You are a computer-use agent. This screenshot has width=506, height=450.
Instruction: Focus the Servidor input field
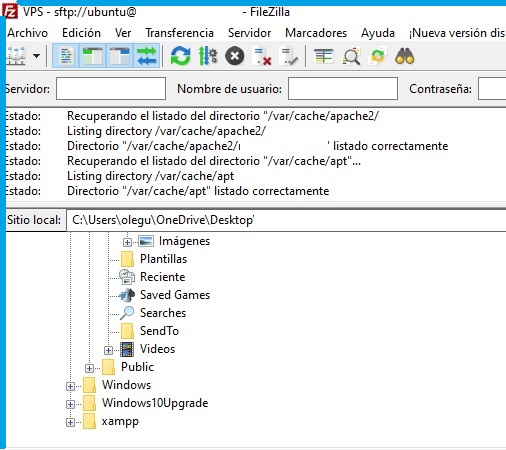click(x=111, y=89)
